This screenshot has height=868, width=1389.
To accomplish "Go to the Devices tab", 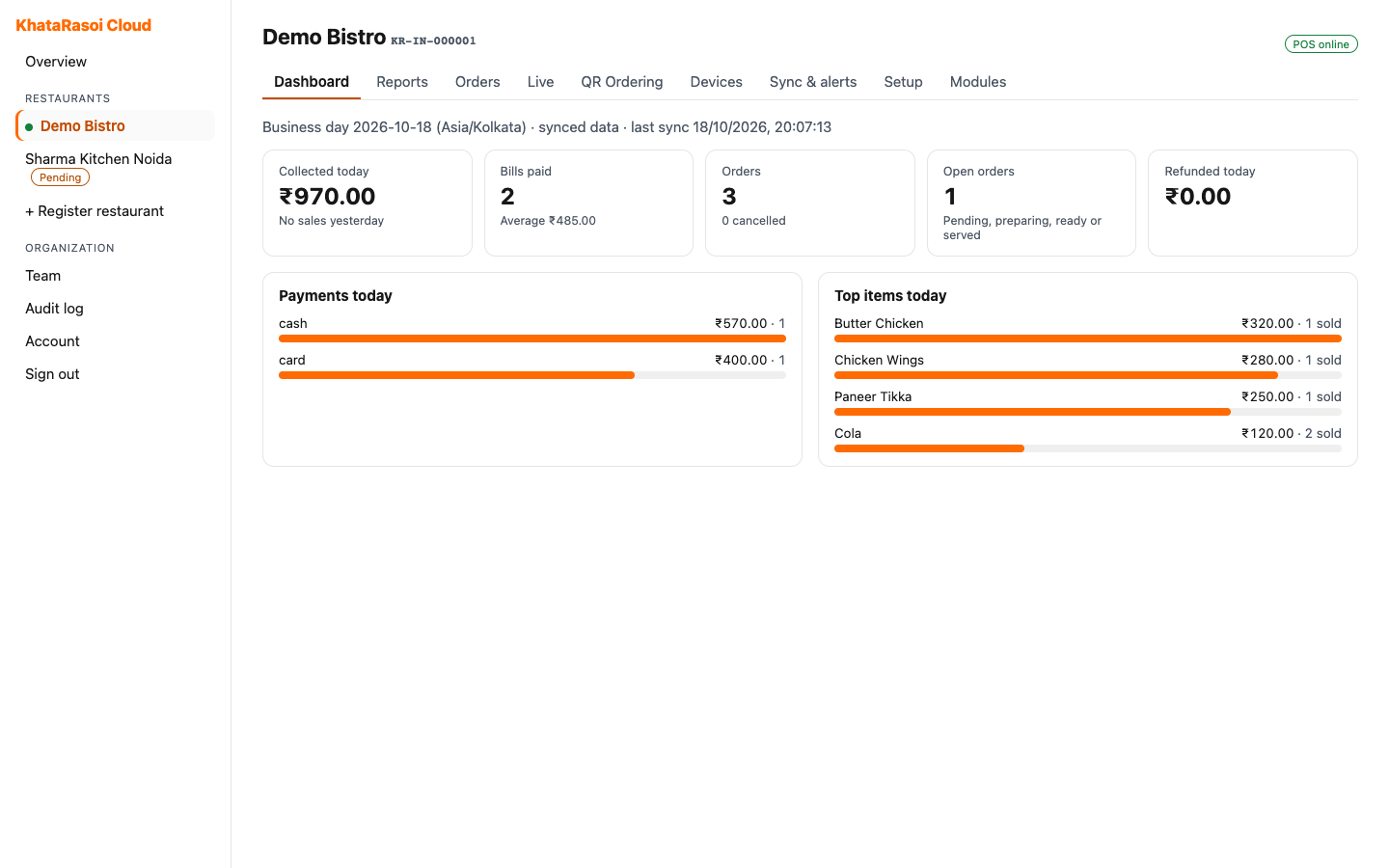I will pyautogui.click(x=717, y=82).
